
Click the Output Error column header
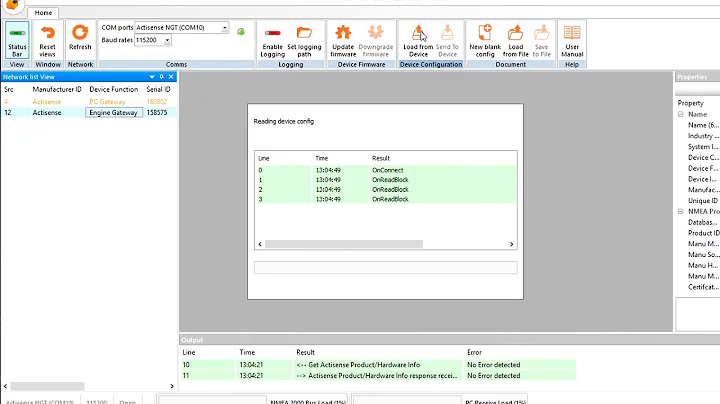(x=474, y=352)
